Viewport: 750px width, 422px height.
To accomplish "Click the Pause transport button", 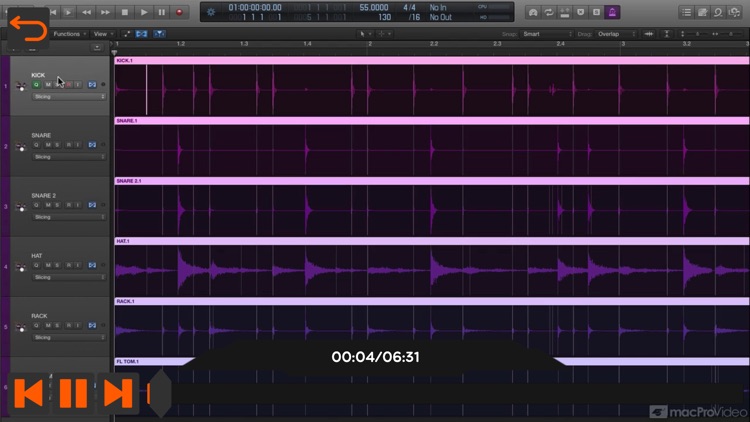I will coord(162,12).
